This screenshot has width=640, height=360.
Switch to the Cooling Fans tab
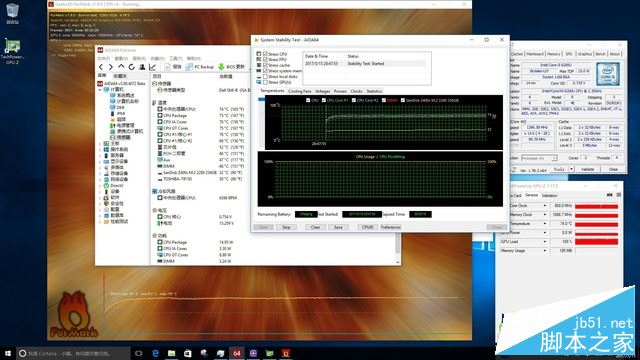[x=300, y=91]
